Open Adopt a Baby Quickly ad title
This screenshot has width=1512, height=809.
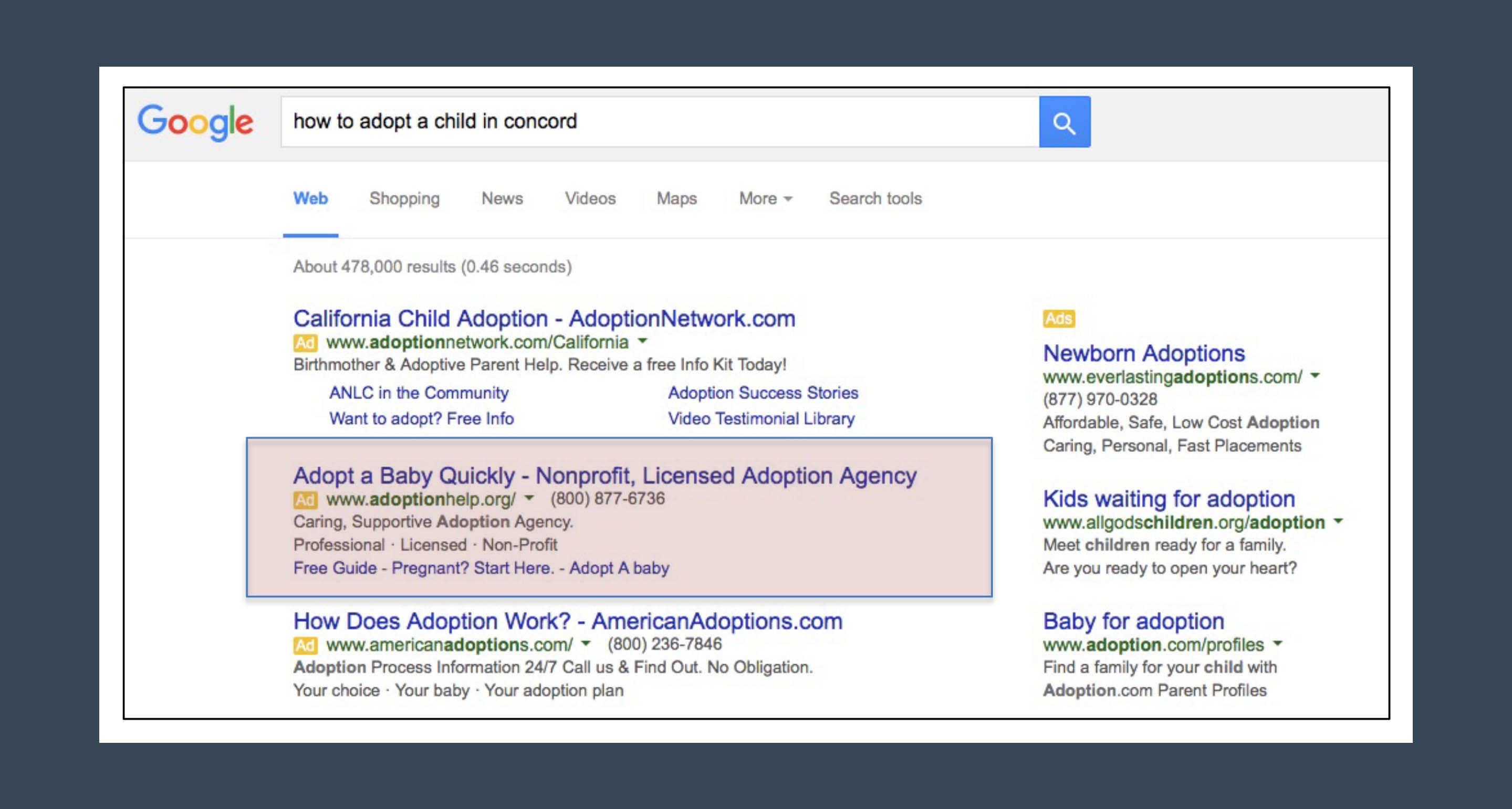(x=604, y=476)
